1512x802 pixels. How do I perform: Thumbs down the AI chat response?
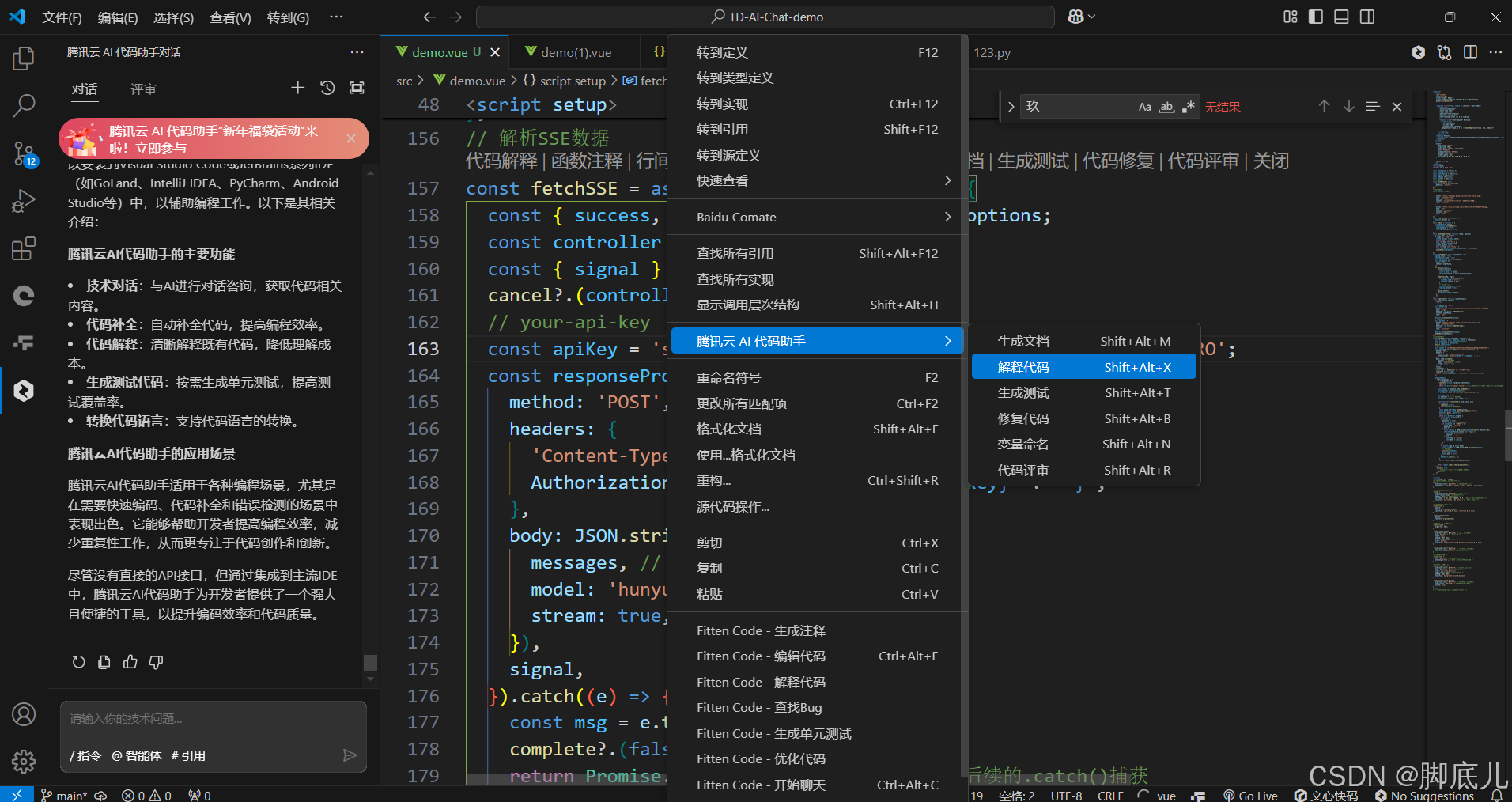tap(156, 662)
